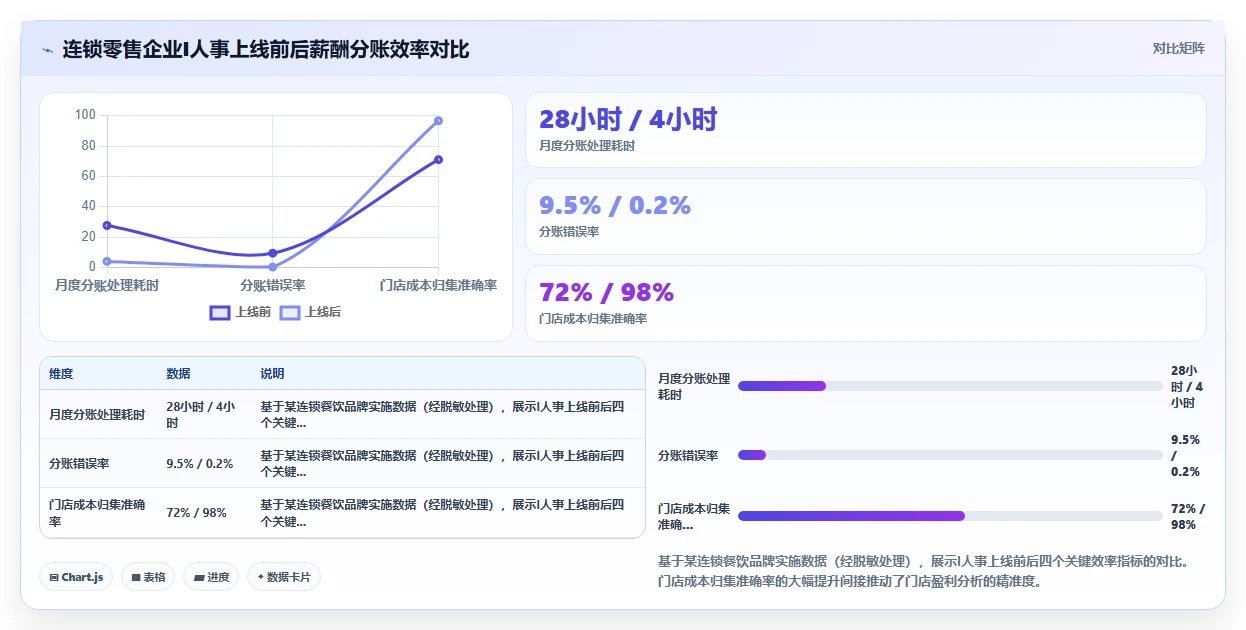The width and height of the screenshot is (1246, 630).
Task: Click the 表格 chip
Action: (148, 577)
